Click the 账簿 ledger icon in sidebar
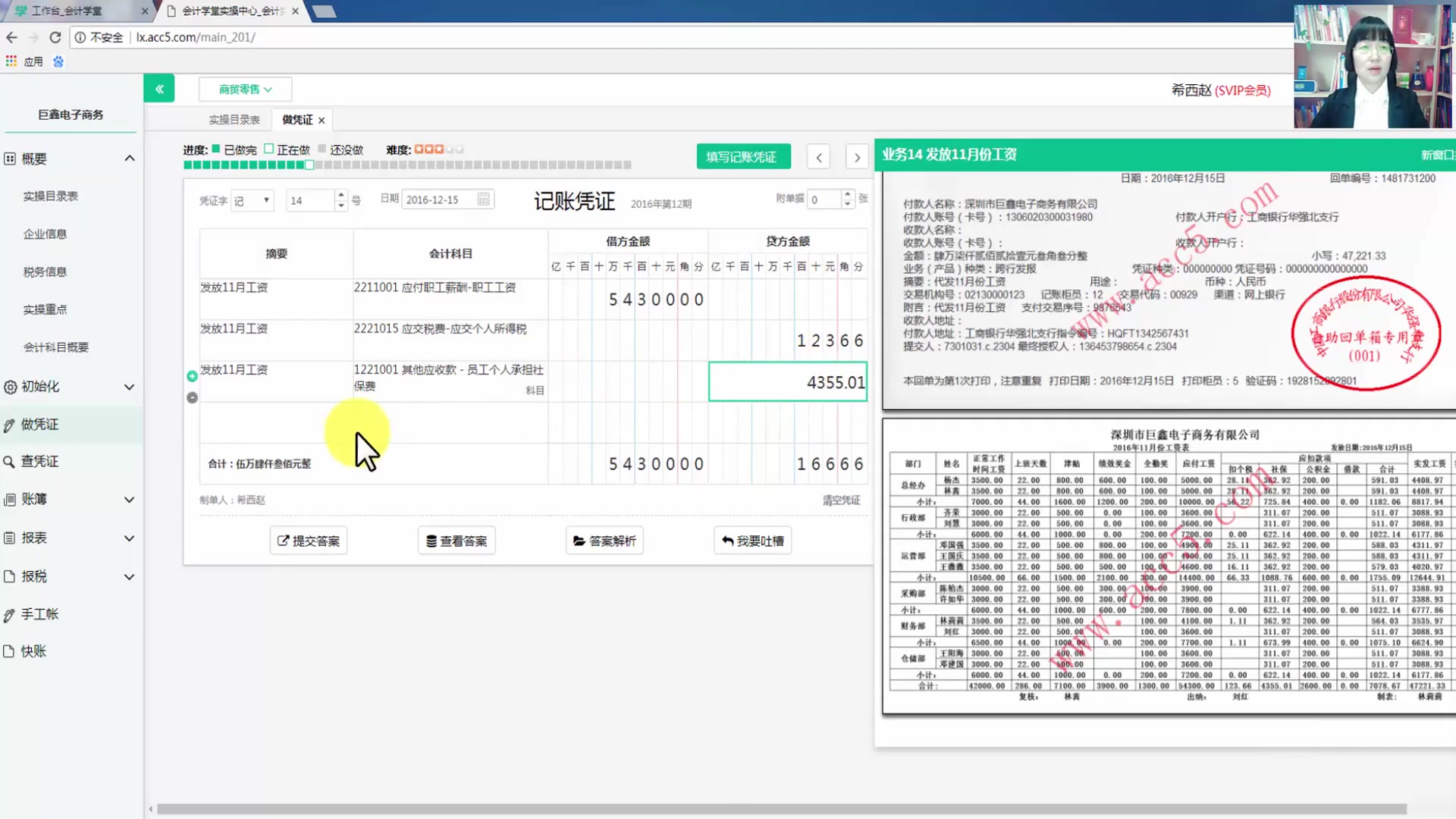 pyautogui.click(x=9, y=499)
